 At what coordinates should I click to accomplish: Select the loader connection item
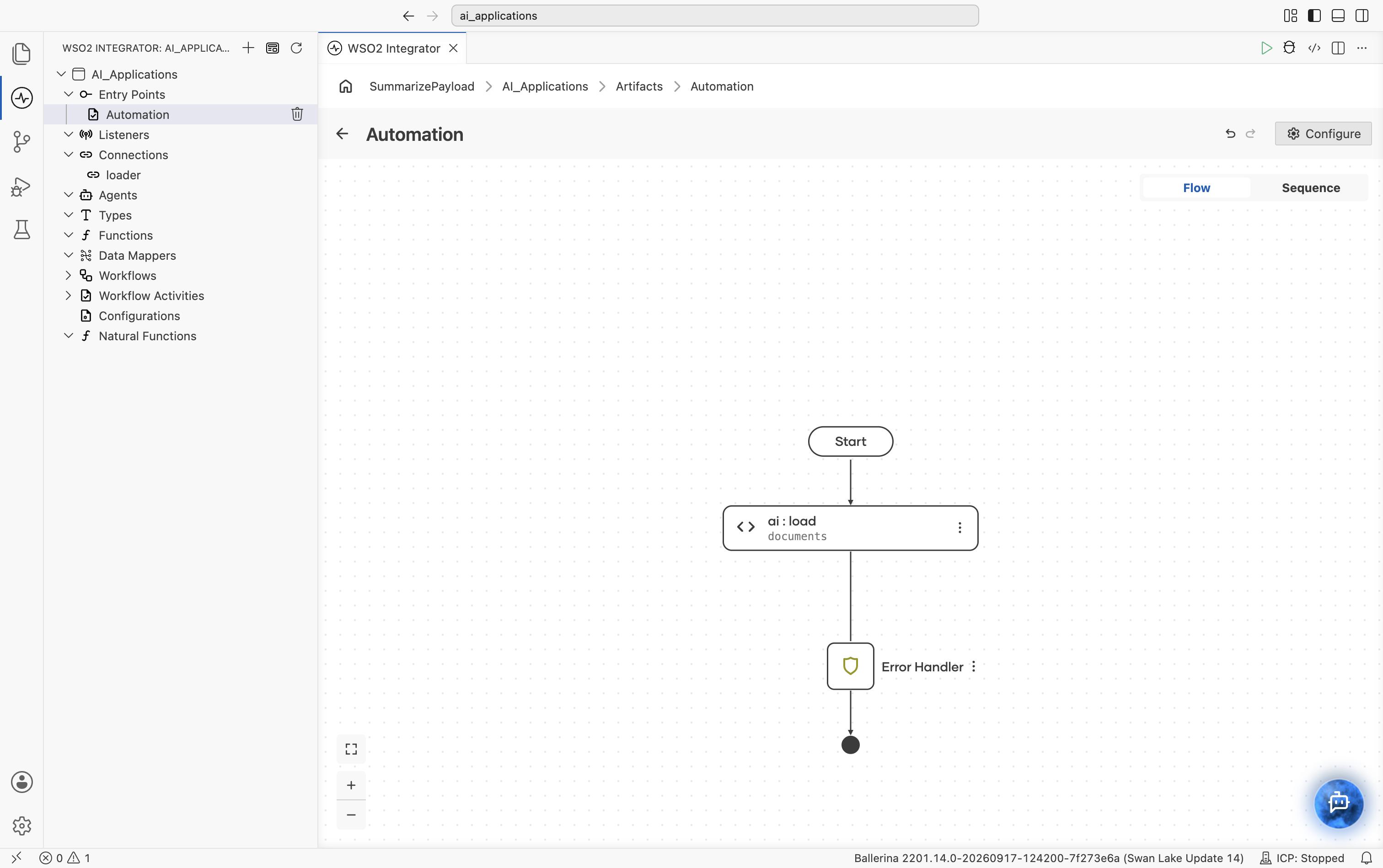click(180, 175)
